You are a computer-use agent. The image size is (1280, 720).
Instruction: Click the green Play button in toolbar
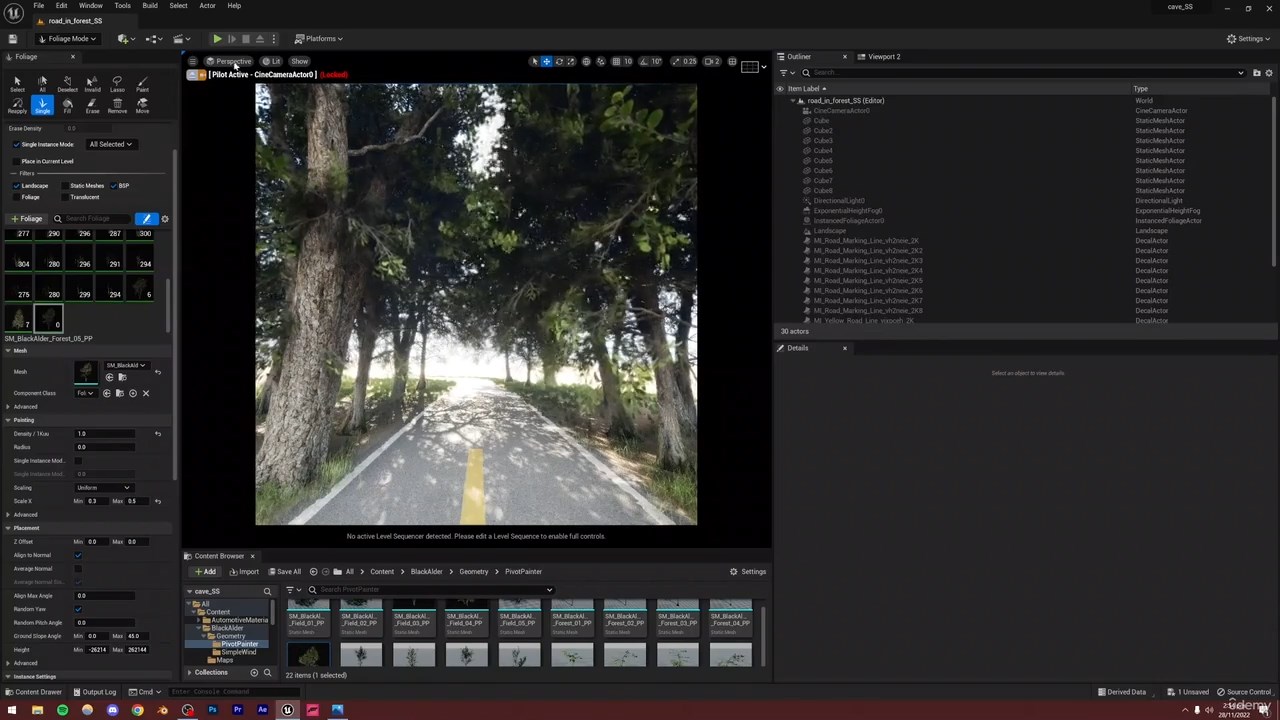(x=217, y=39)
